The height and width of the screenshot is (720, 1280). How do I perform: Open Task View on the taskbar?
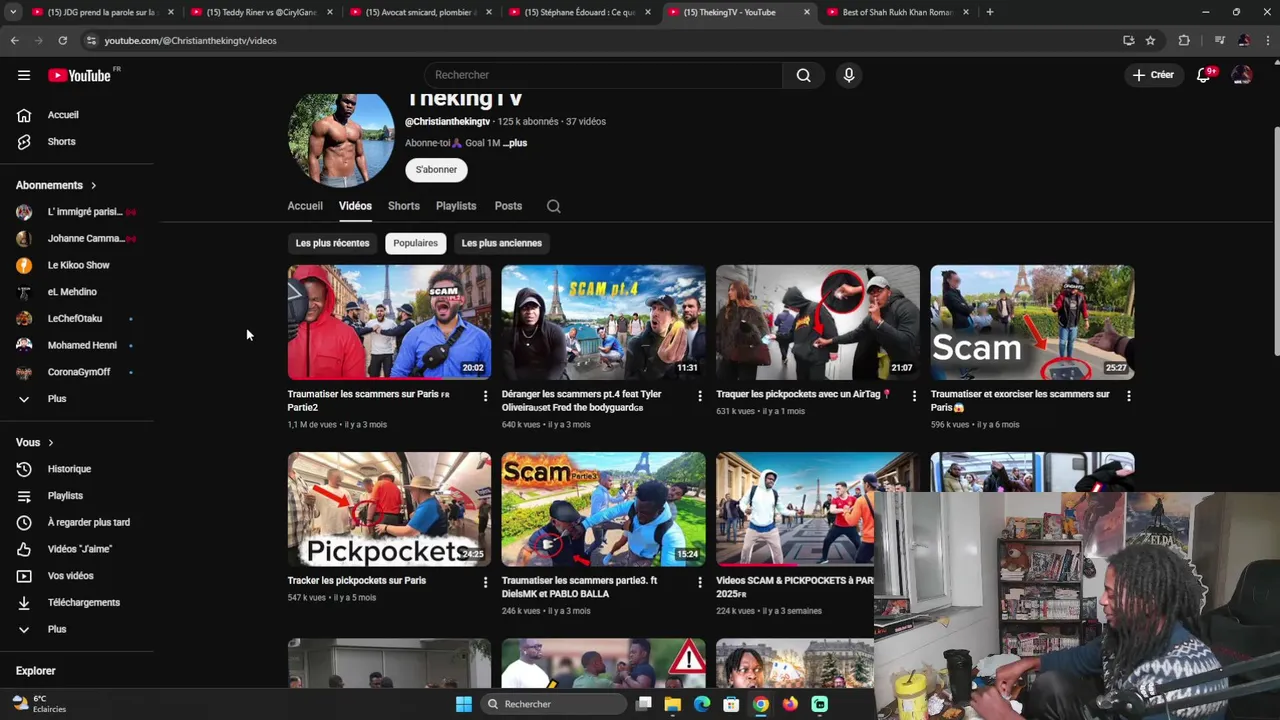644,704
